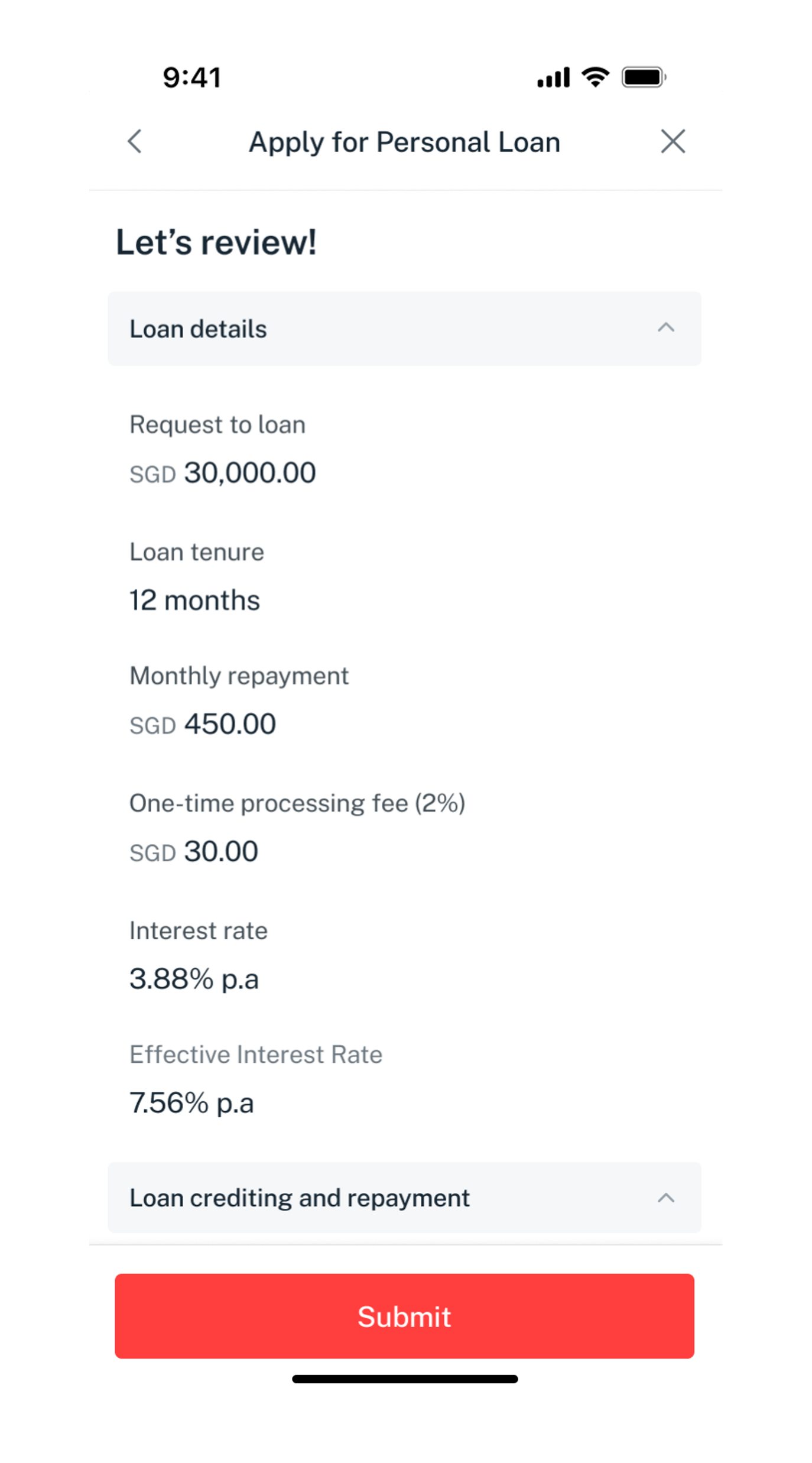Viewport: 812px width, 1463px height.
Task: Tap the back arrow icon
Action: point(135,142)
